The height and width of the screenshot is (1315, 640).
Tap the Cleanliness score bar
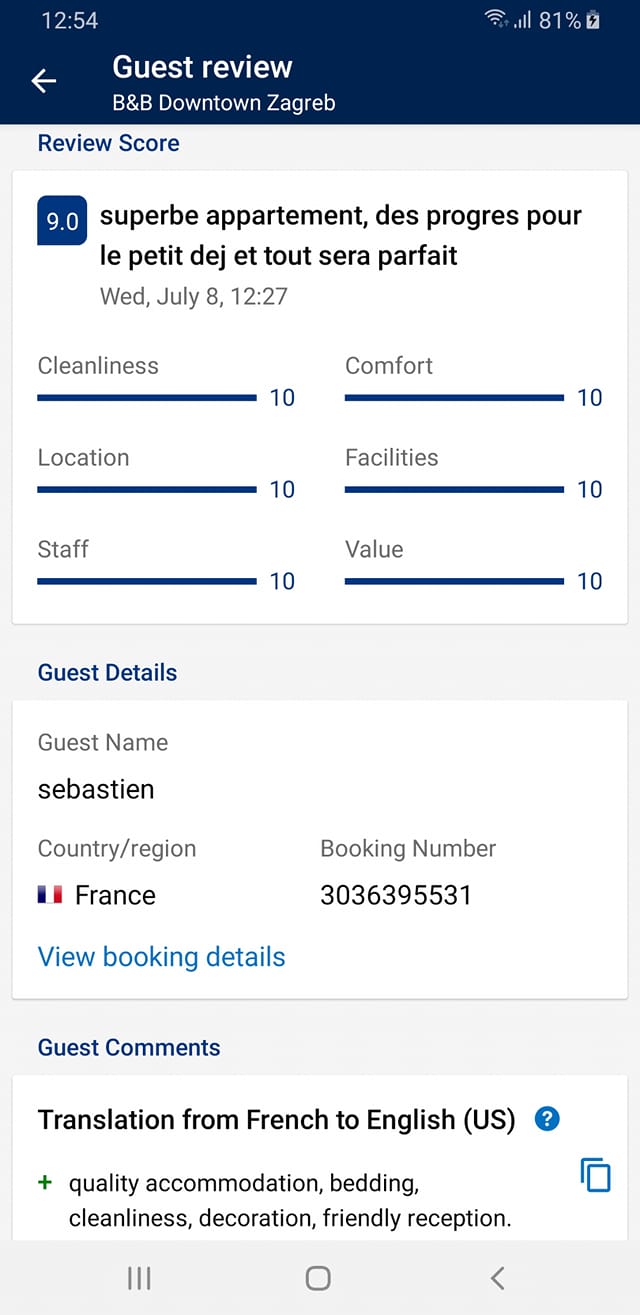point(147,398)
